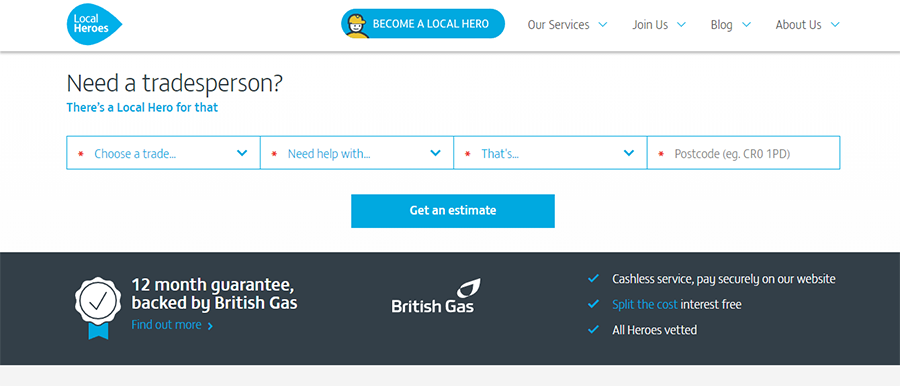Open the Need help with dropdown
900x386 pixels.
[357, 153]
